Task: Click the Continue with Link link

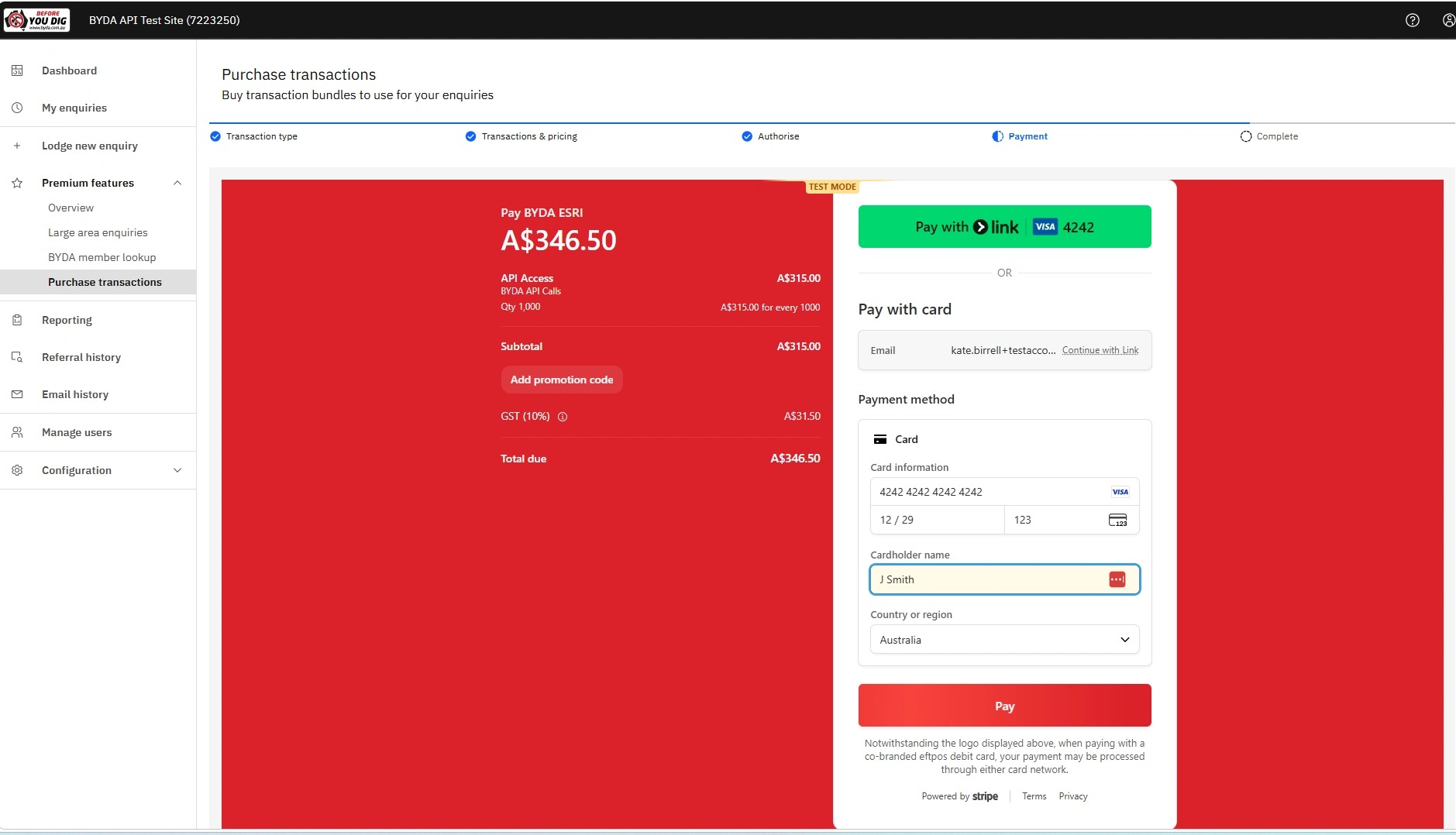Action: [1100, 350]
